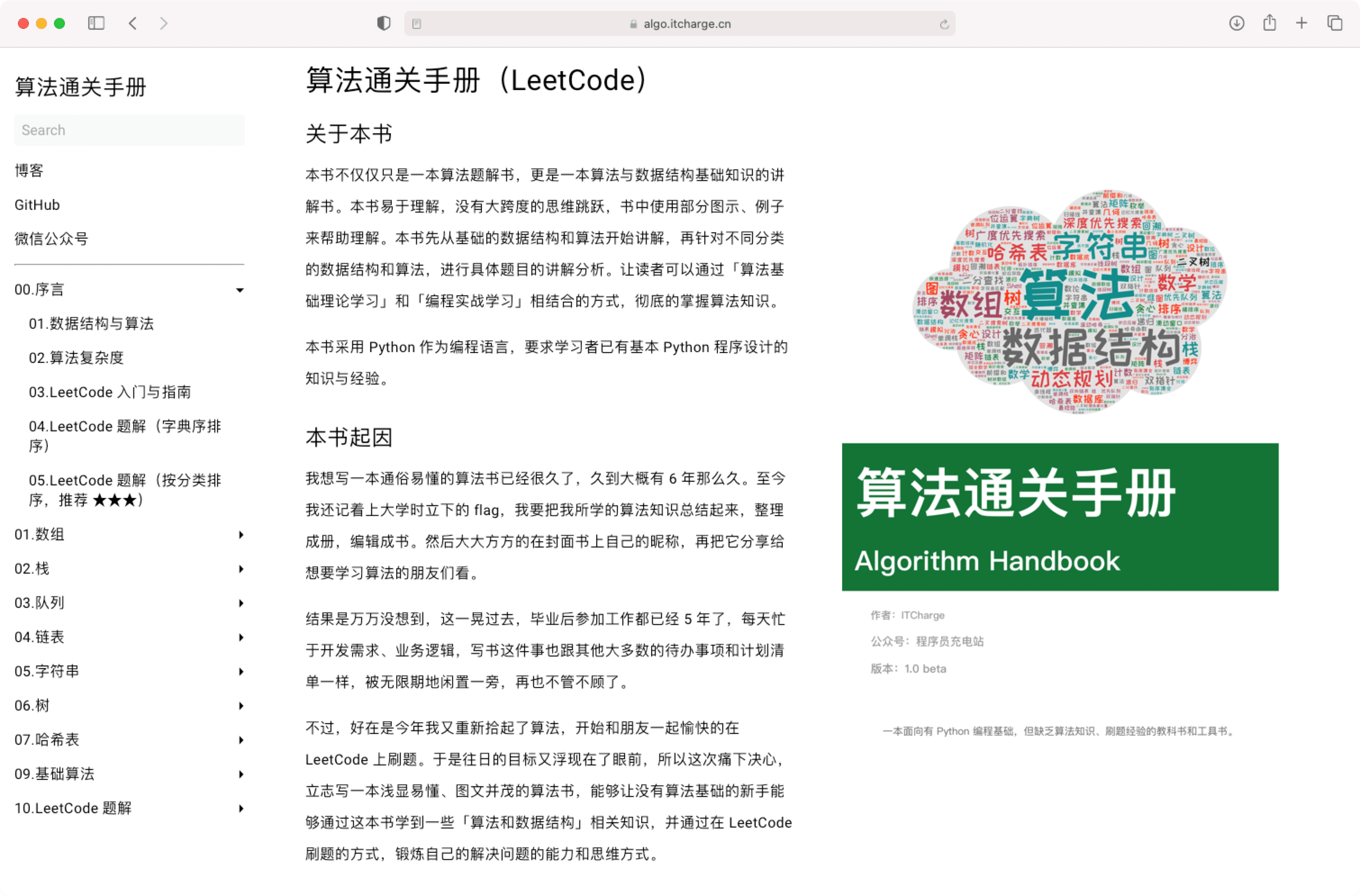1360x896 pixels.
Task: Toggle the Reader view icon in the address bar
Action: 417,24
